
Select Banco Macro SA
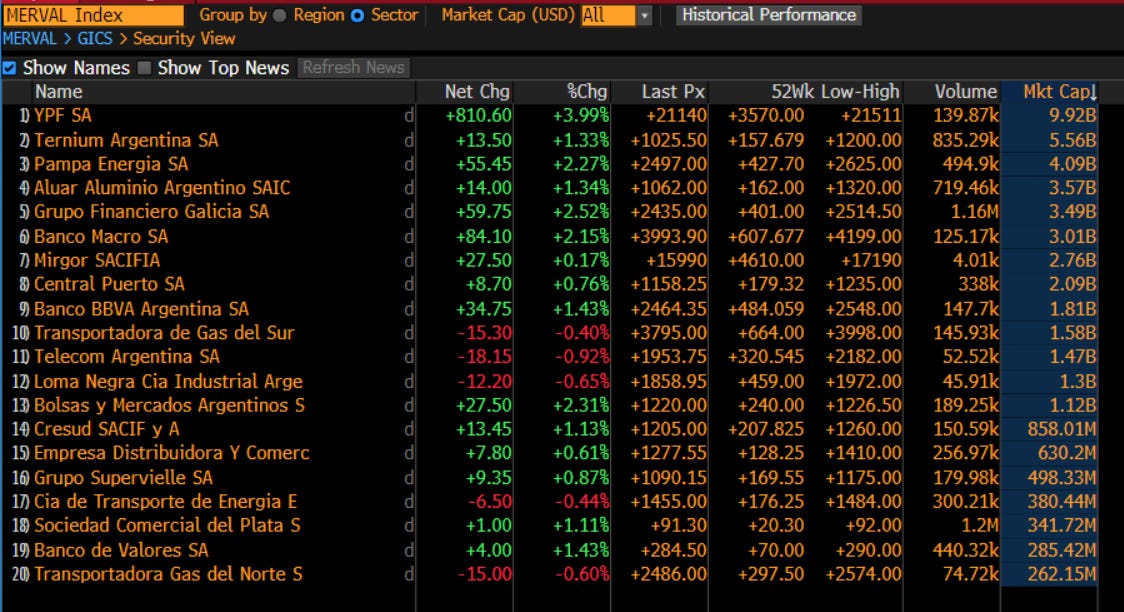click(101, 236)
